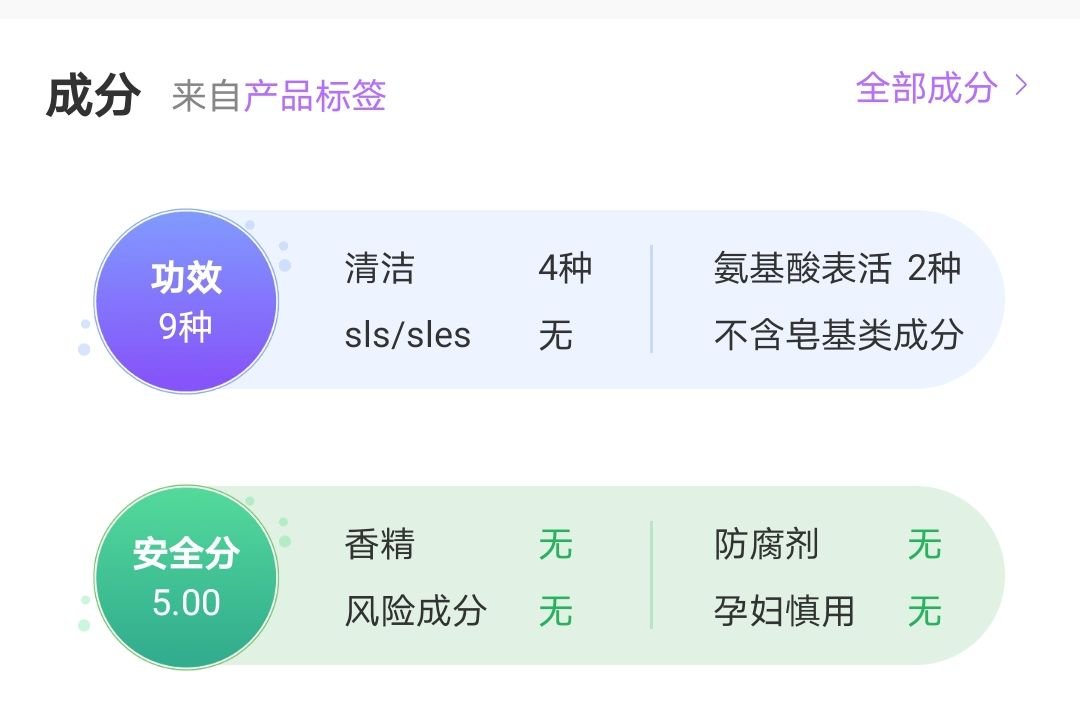The image size is (1080, 709).
Task: Select the 不含皂基类成分 soap-free label
Action: (x=838, y=335)
